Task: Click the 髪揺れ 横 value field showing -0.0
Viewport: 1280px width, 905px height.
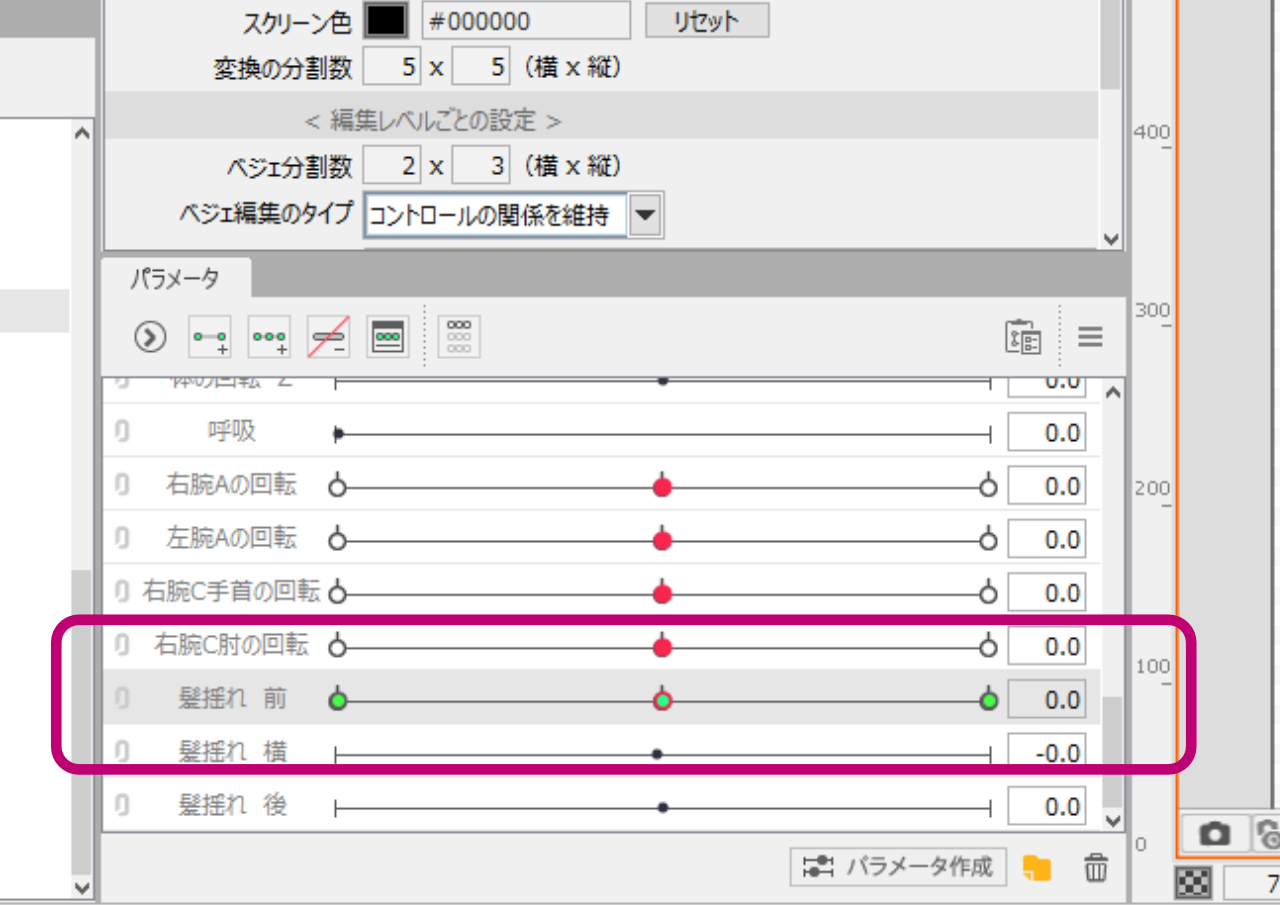Action: pyautogui.click(x=1047, y=753)
